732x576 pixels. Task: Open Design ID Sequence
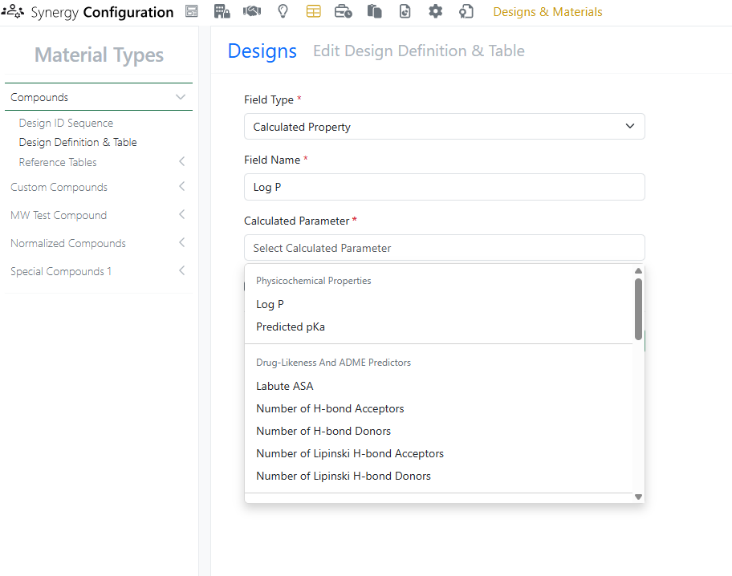tap(66, 123)
